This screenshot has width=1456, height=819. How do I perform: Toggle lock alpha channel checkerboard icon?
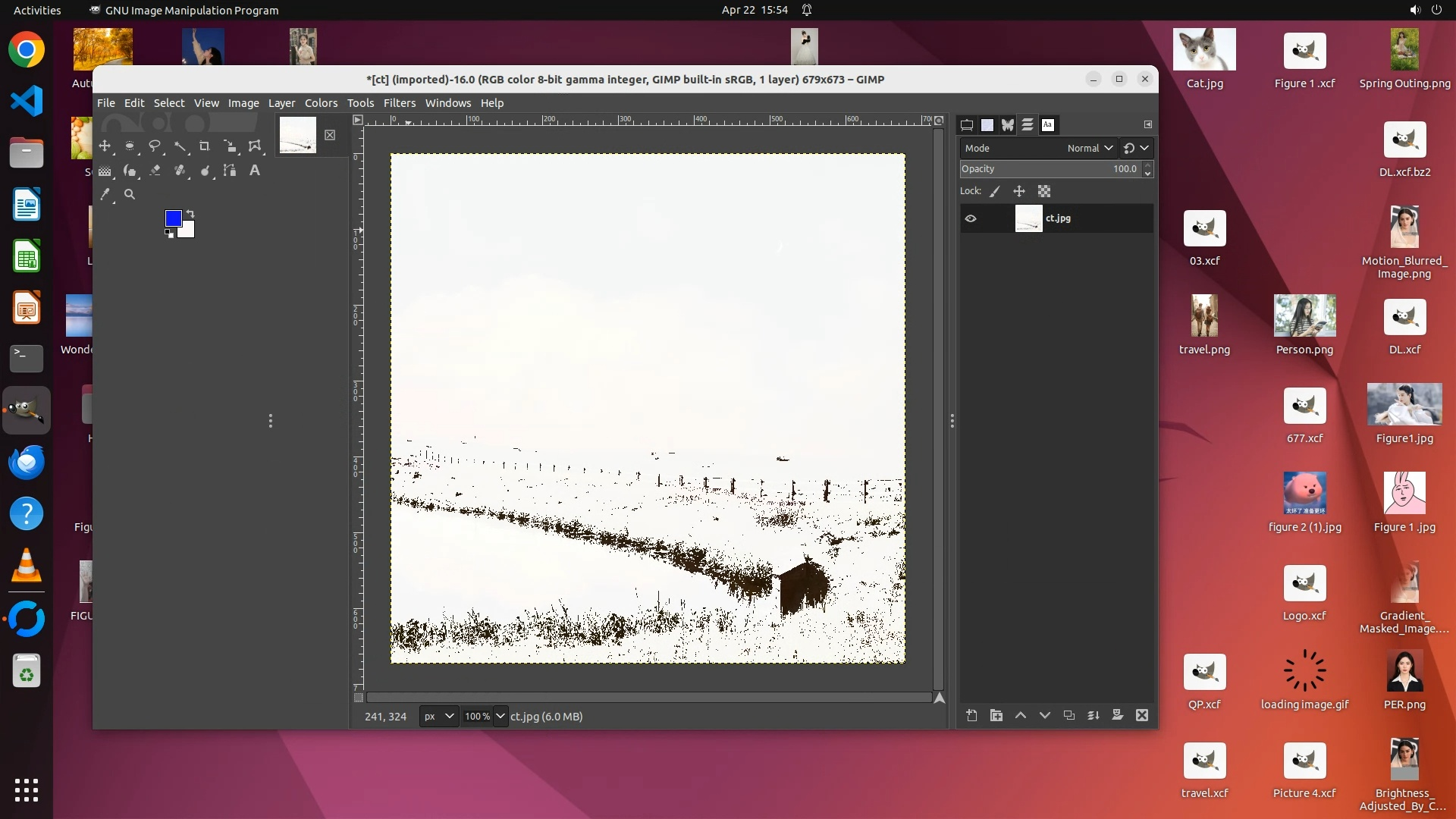tap(1044, 191)
